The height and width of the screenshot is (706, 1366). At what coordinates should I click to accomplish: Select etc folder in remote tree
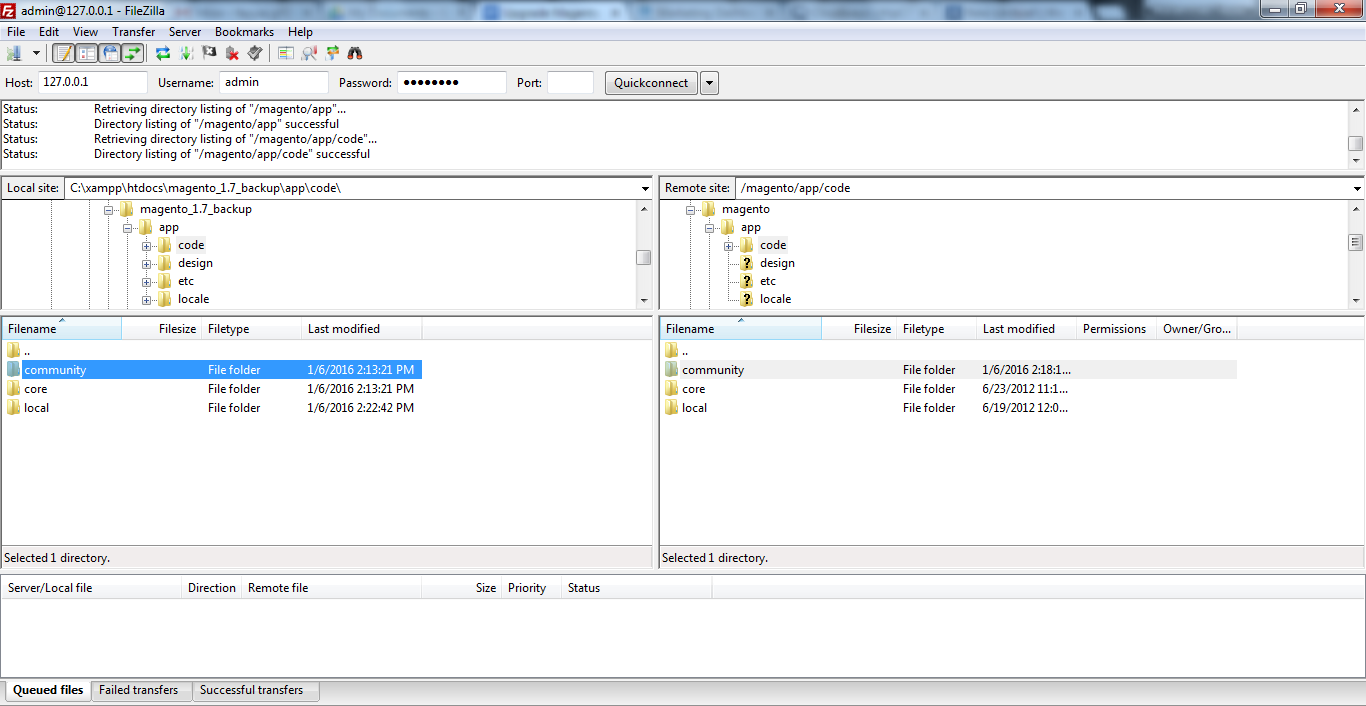tap(768, 281)
